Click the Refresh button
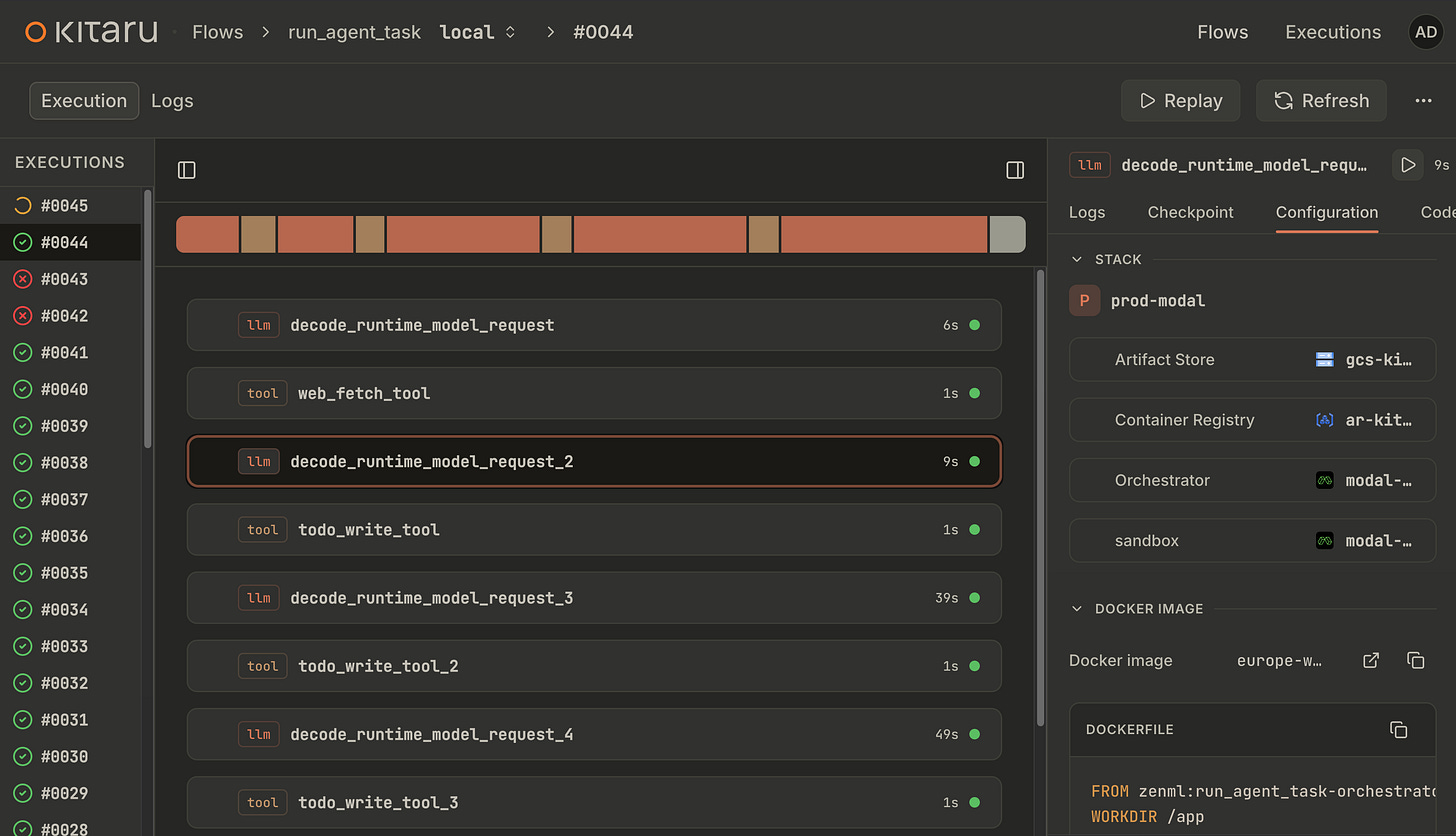Screen dimensions: 1456x836 point(1321,101)
